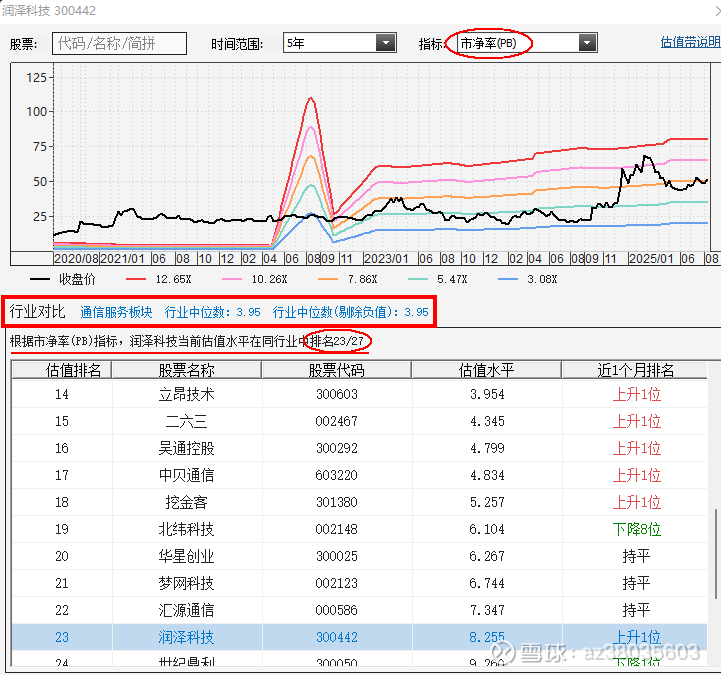Screen dimensions: 721x675
Task: Select the 汇源通信 stock name
Action: pyautogui.click(x=187, y=610)
